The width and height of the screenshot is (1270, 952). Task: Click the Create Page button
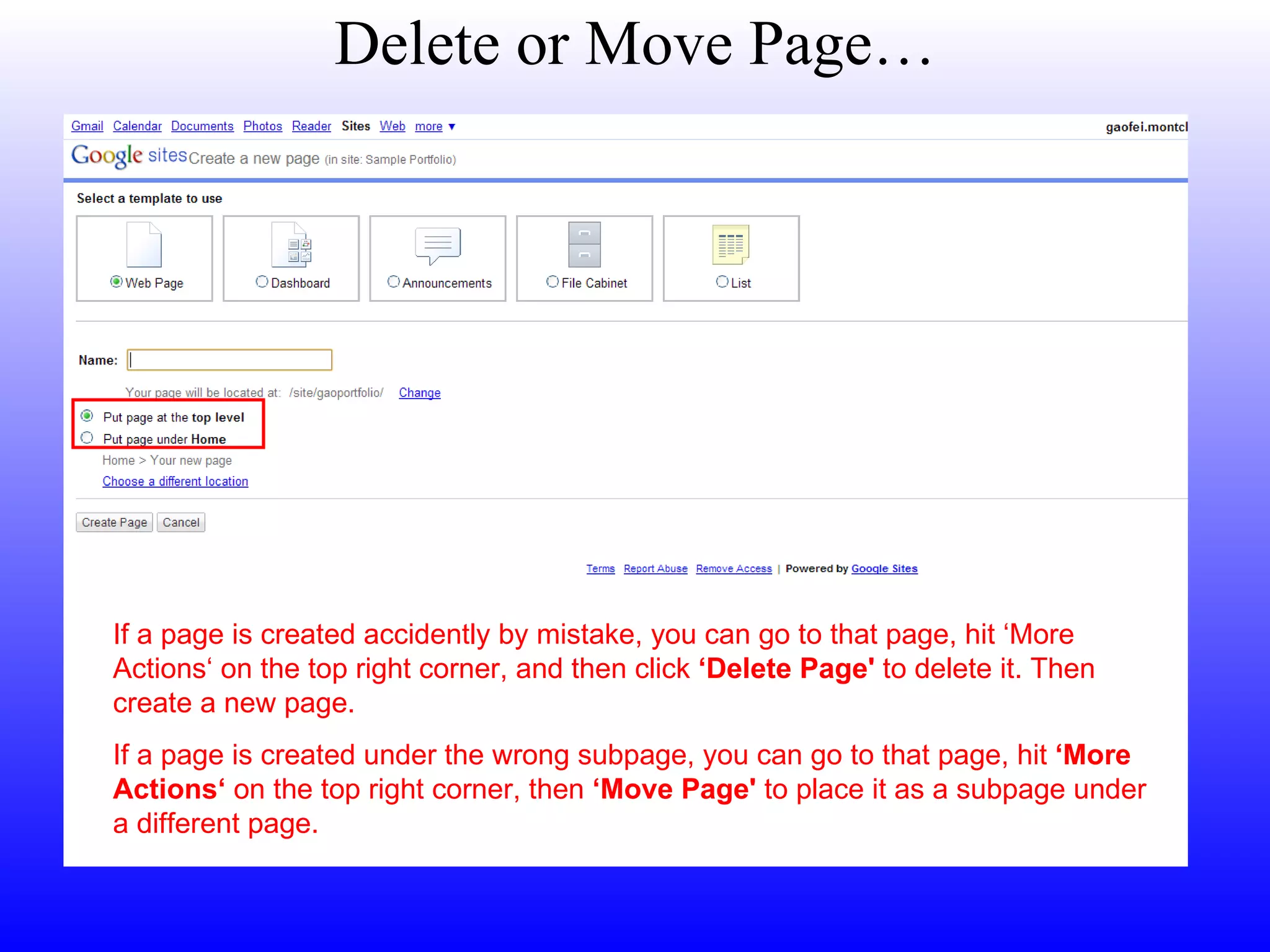[x=114, y=522]
